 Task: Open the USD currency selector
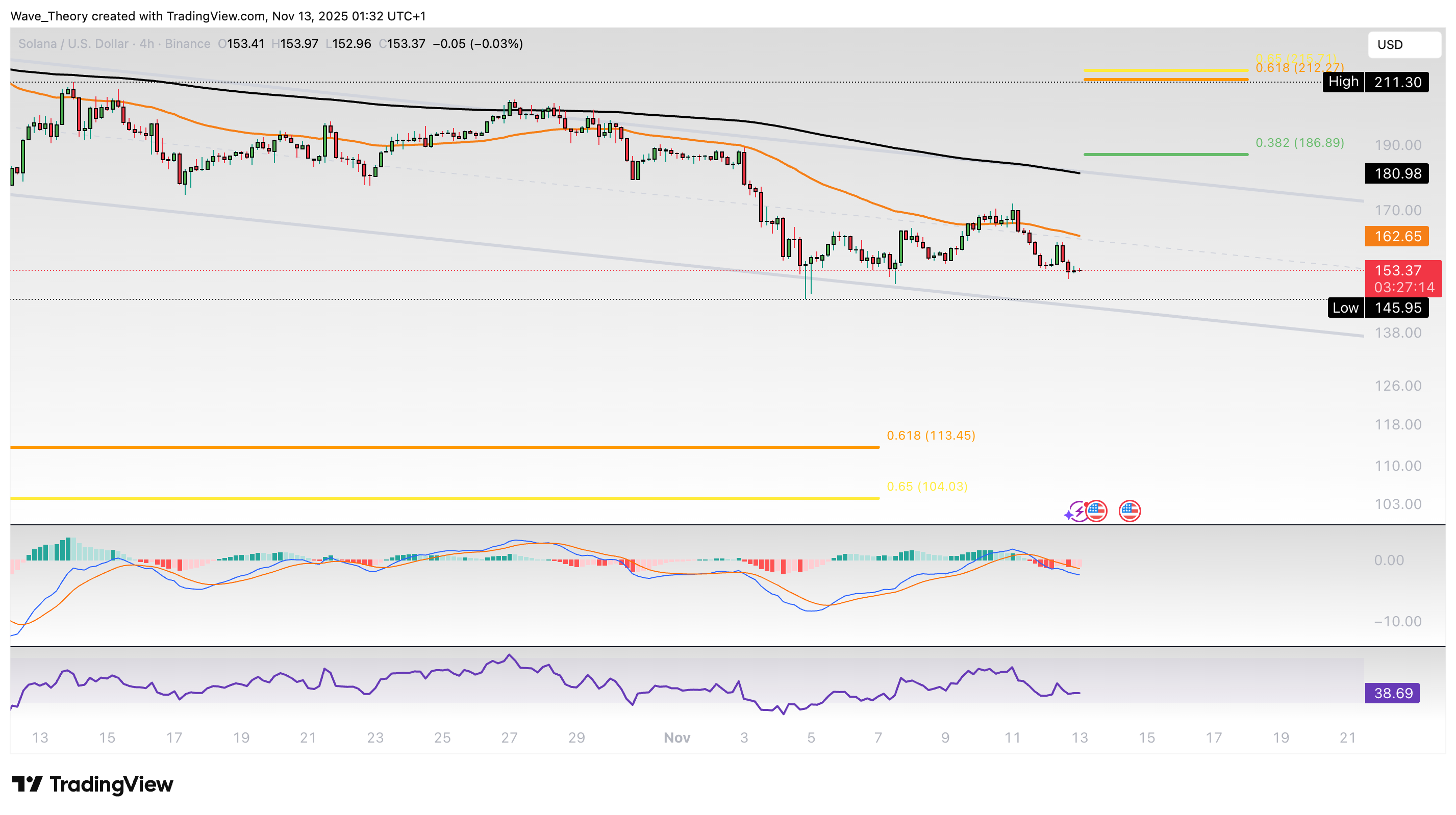click(1403, 45)
